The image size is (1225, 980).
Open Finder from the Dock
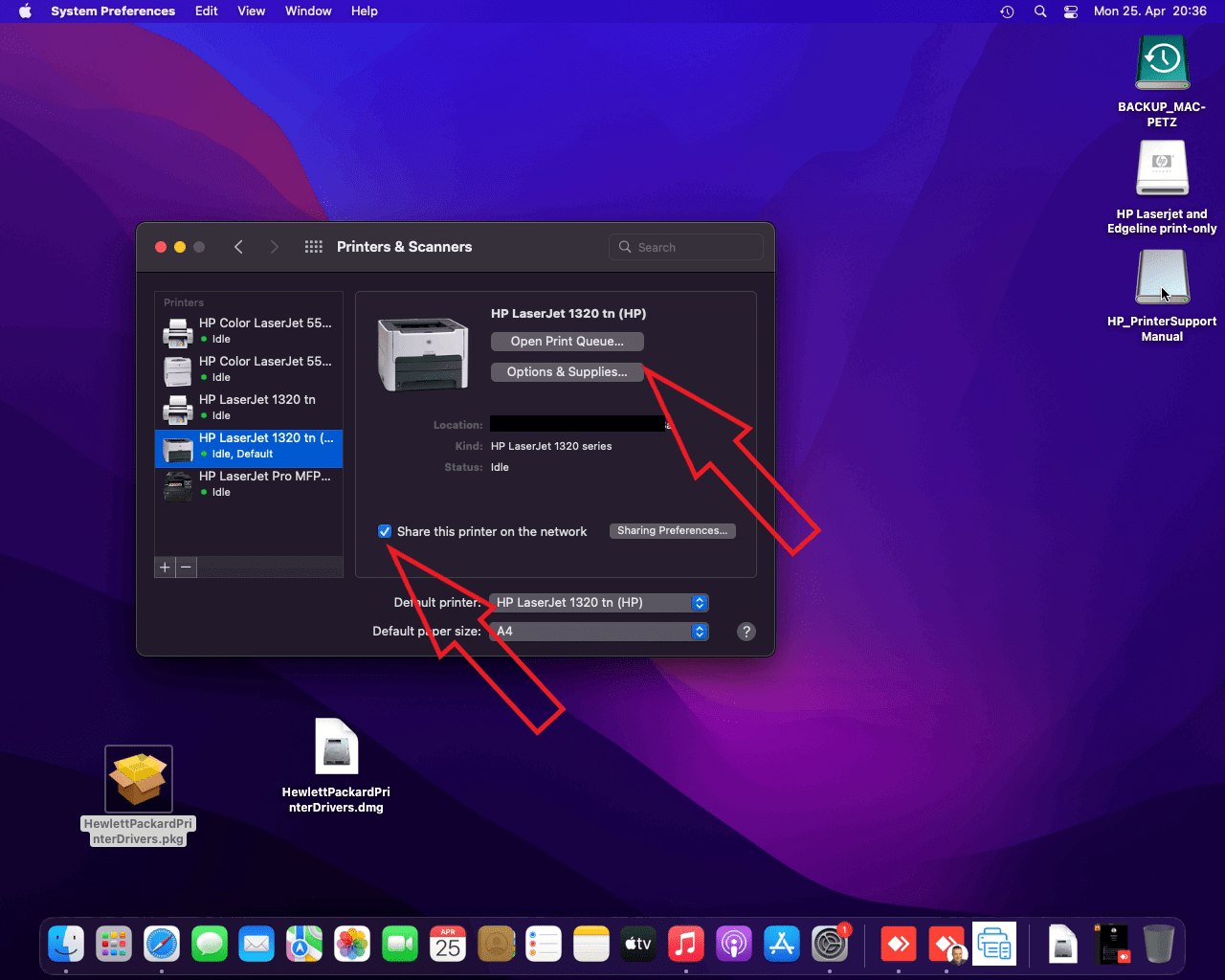click(66, 945)
